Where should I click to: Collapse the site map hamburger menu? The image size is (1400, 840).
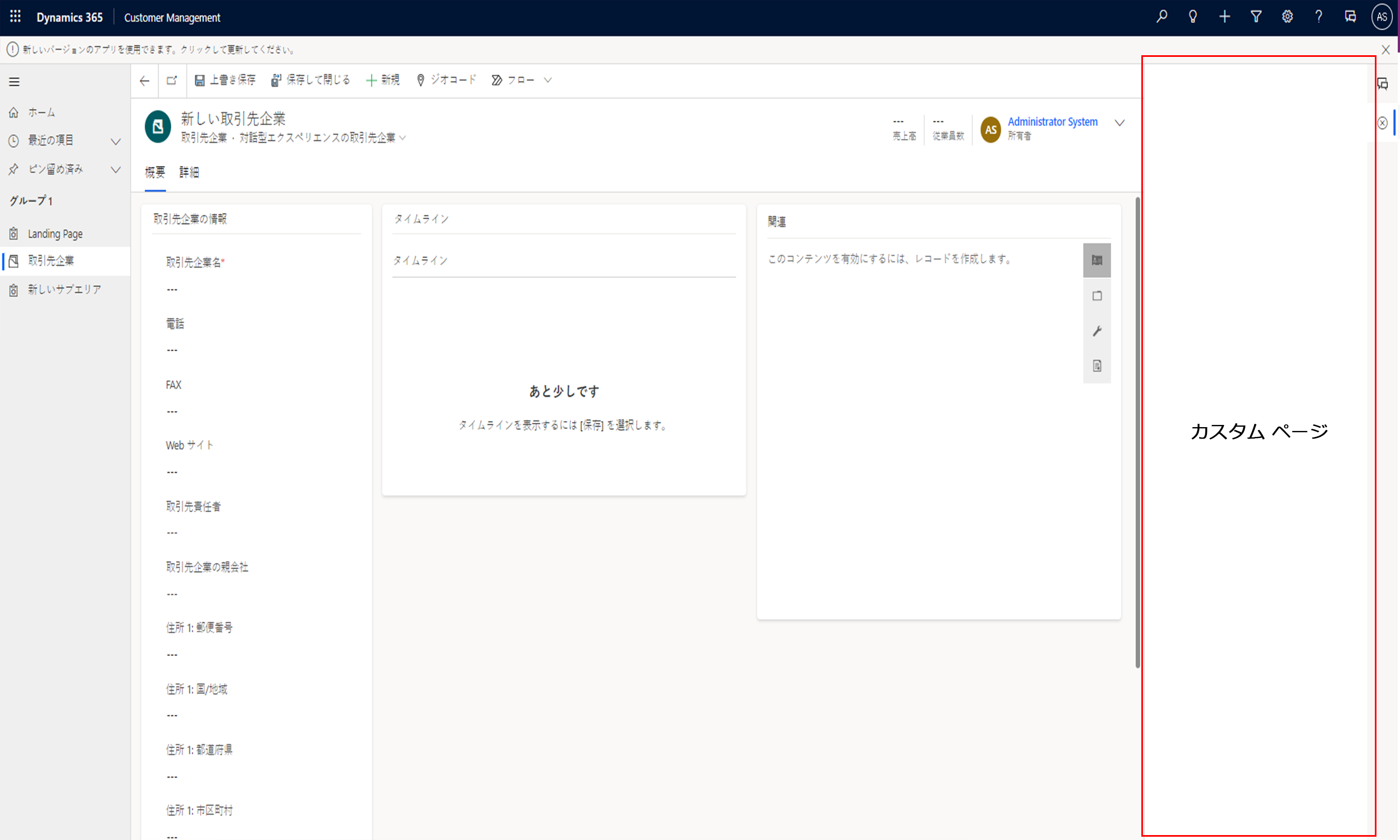tap(14, 82)
